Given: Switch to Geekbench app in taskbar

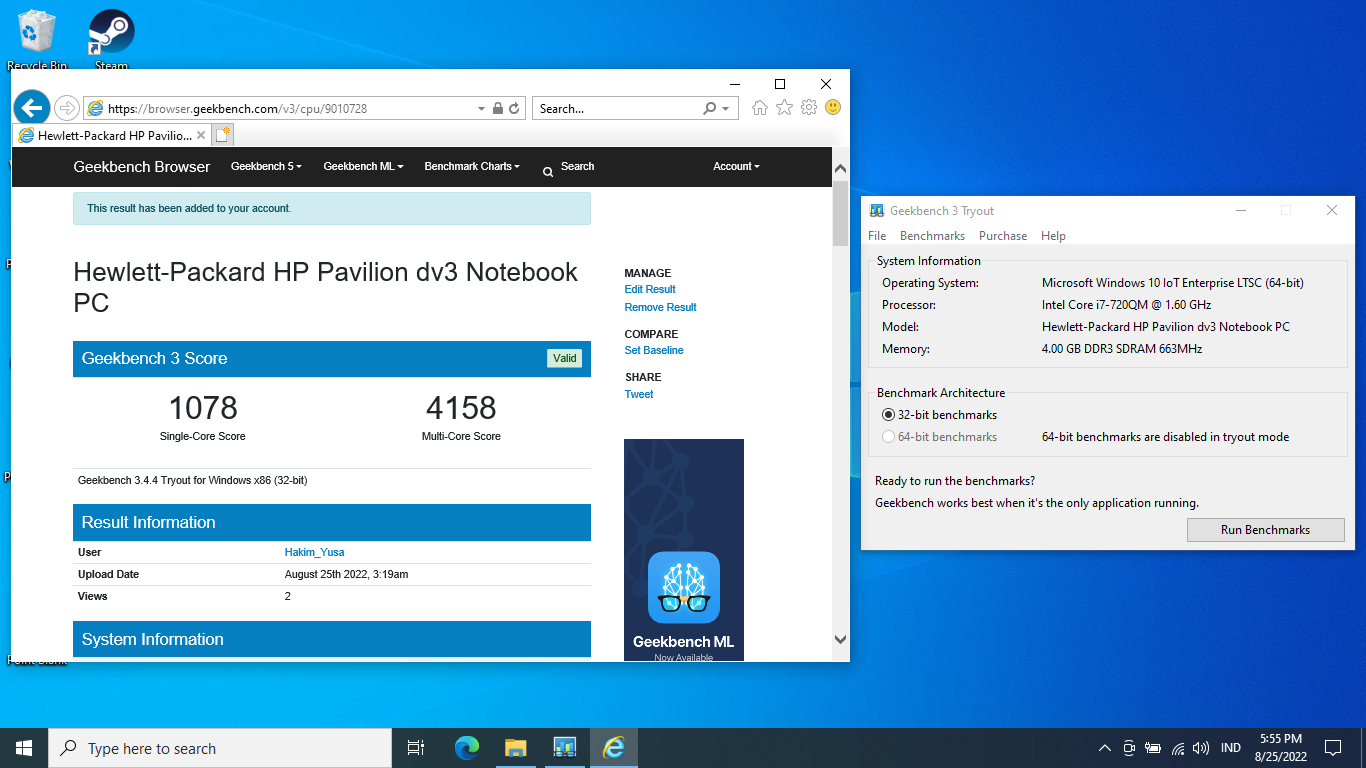Looking at the screenshot, I should coord(564,748).
